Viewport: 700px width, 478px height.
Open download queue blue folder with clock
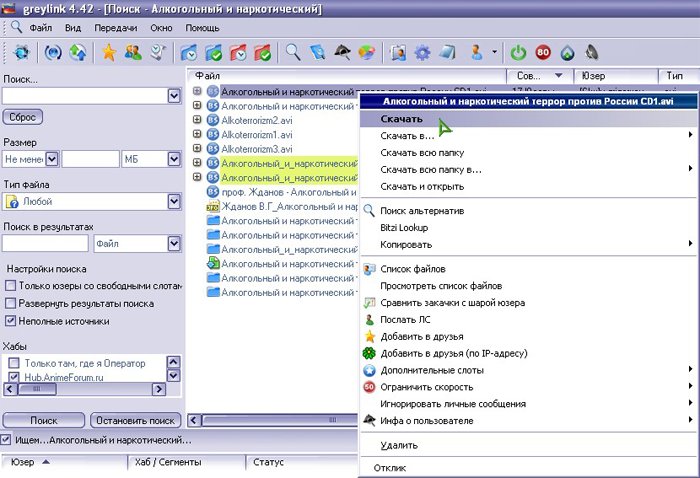click(x=189, y=53)
